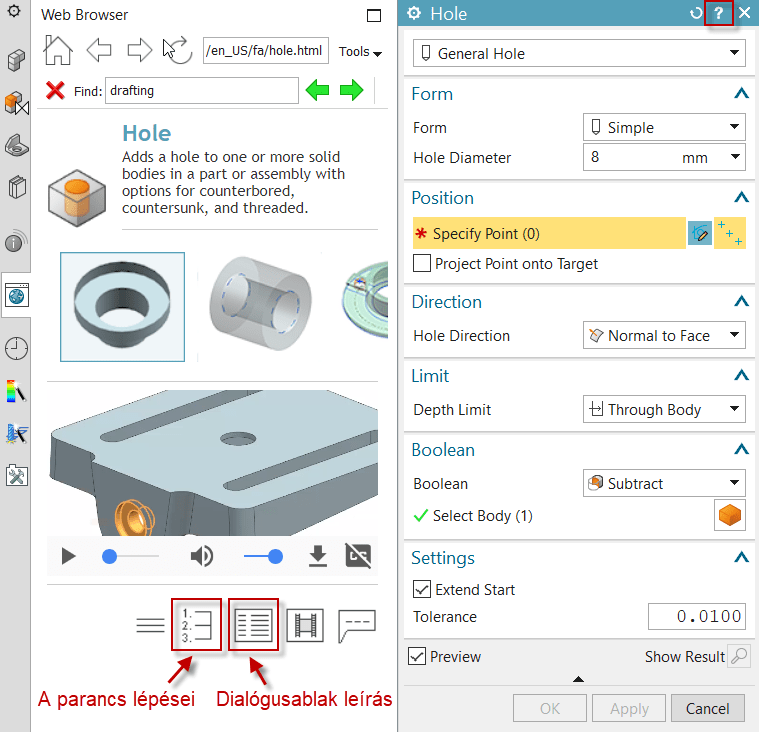Go back with the left arrow icon

click(99, 50)
